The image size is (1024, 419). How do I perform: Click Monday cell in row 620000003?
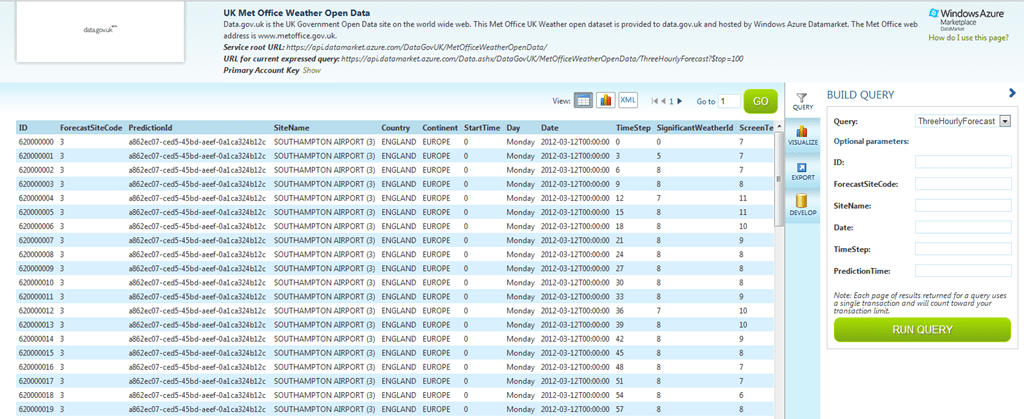pos(520,183)
